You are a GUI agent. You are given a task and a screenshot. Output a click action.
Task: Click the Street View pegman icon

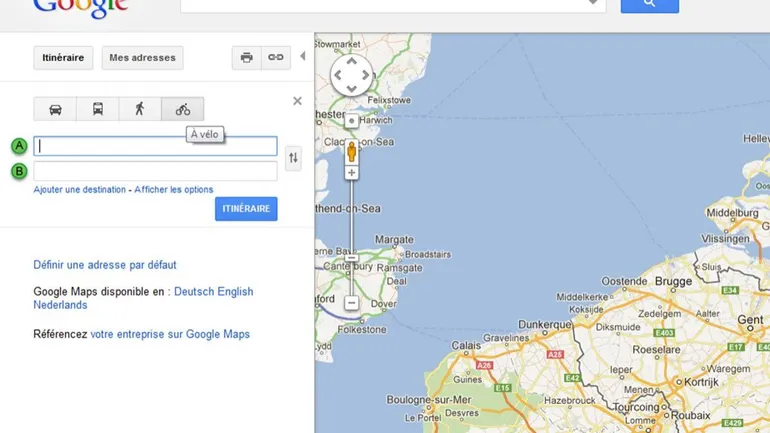pos(352,152)
